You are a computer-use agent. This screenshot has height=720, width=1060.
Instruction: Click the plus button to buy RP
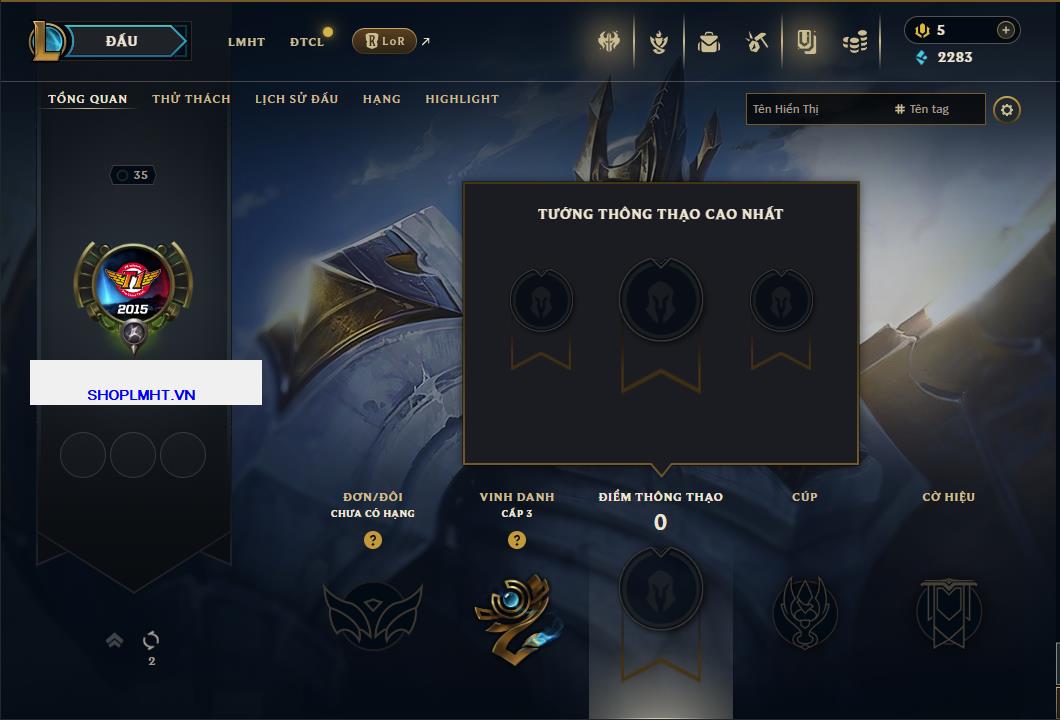click(x=1006, y=30)
